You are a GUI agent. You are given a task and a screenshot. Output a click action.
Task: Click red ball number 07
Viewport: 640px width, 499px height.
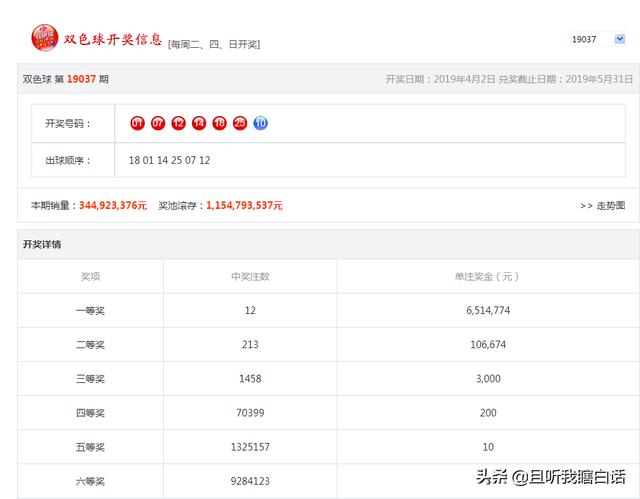click(x=158, y=123)
